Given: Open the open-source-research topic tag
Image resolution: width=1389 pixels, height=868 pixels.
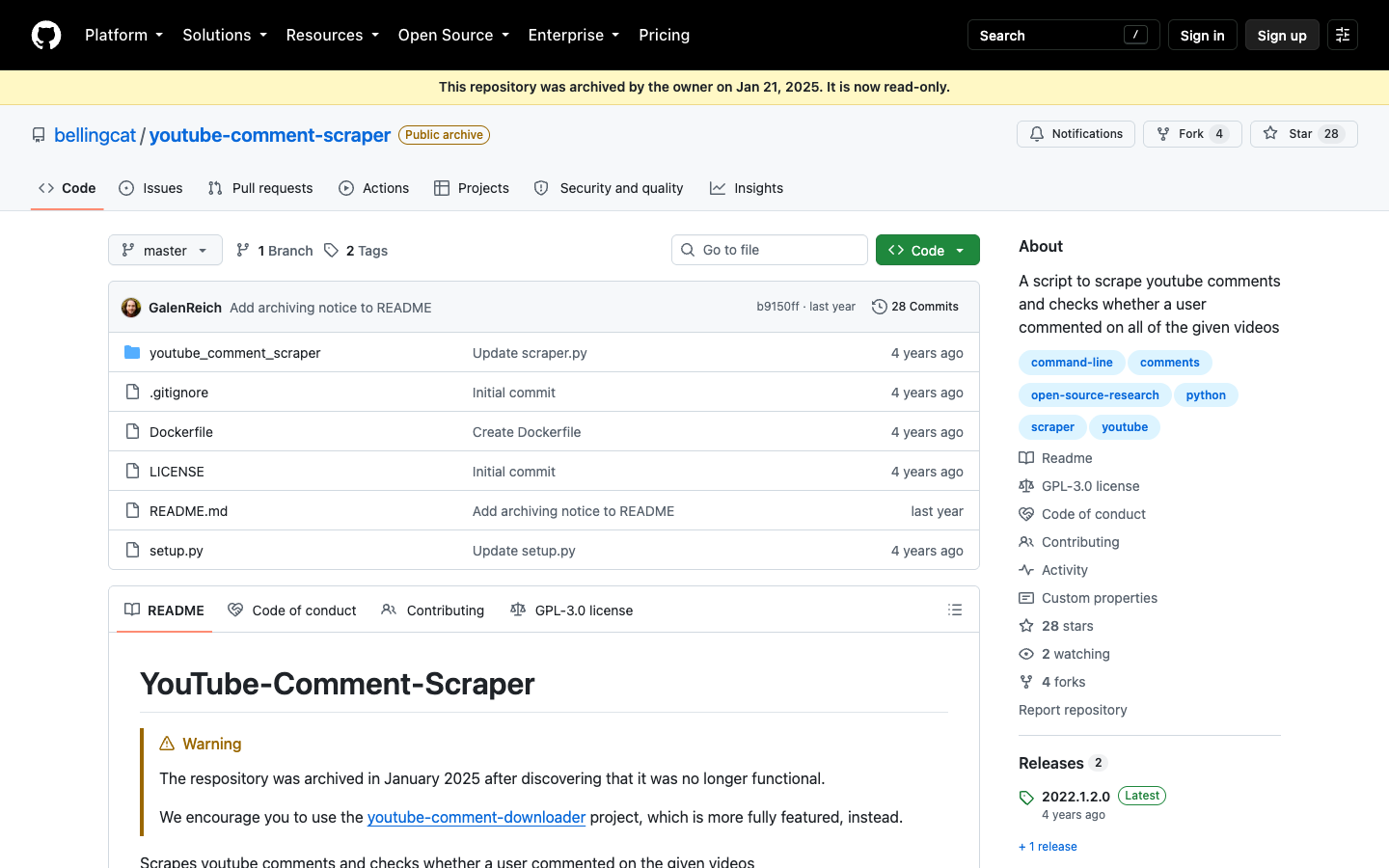Looking at the screenshot, I should [x=1095, y=395].
